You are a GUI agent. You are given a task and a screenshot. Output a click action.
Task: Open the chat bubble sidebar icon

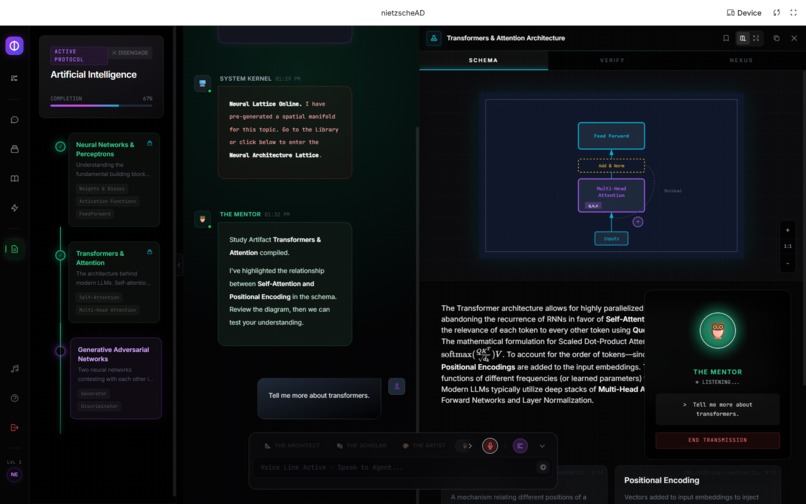pos(14,119)
